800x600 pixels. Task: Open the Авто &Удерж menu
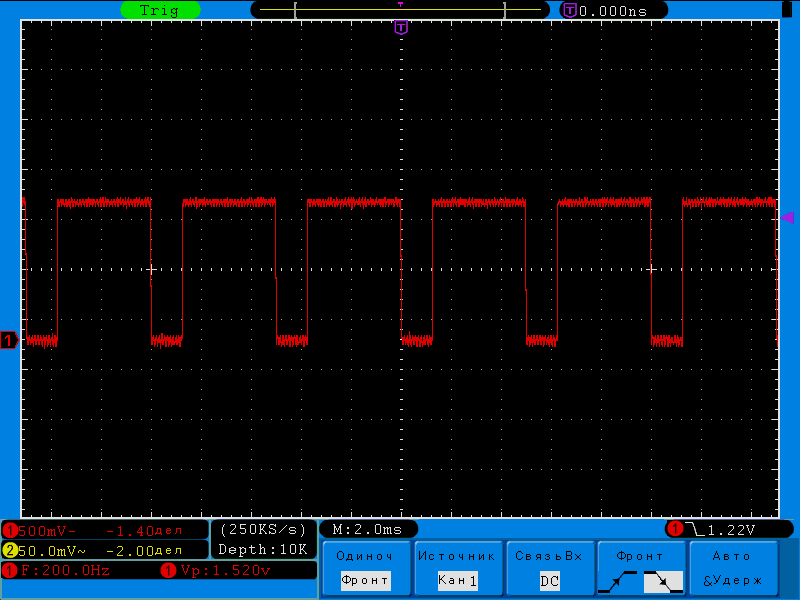pos(732,568)
